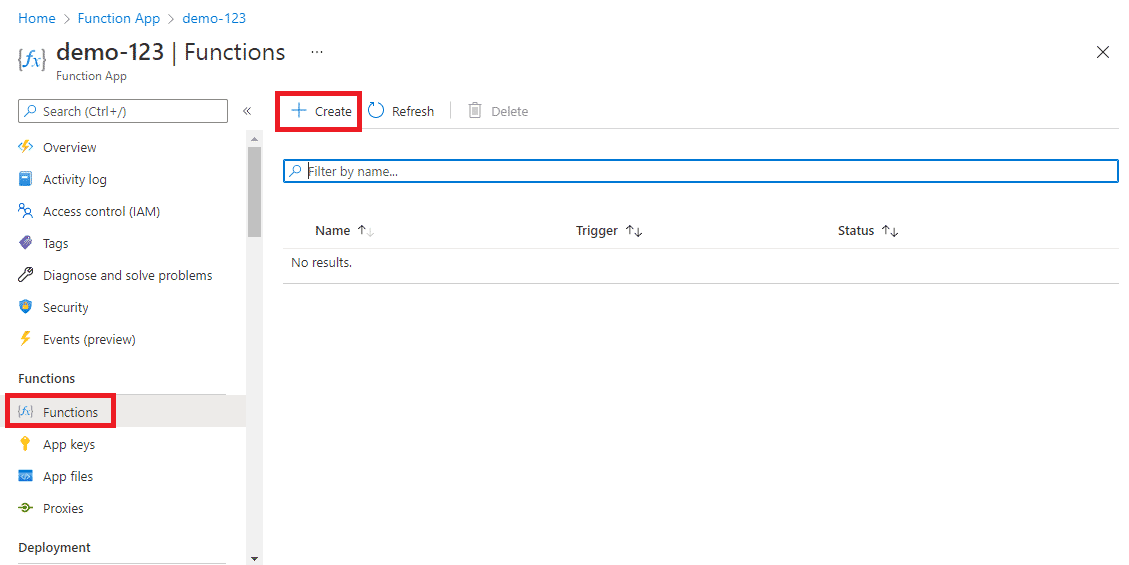Follow Function App breadcrumb link
The height and width of the screenshot is (565, 1129).
119,18
